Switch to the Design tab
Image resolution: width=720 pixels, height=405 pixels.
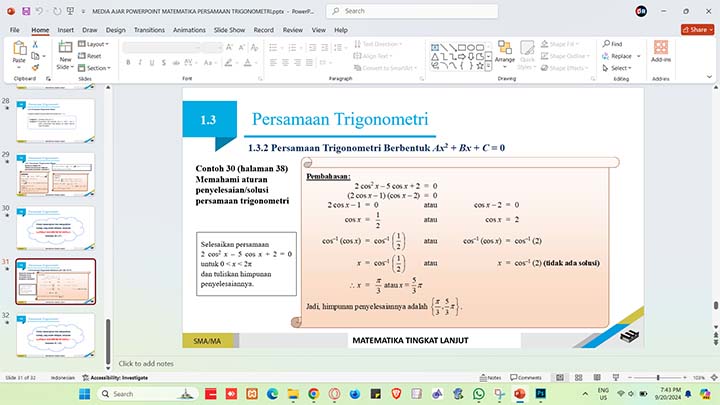(x=115, y=30)
